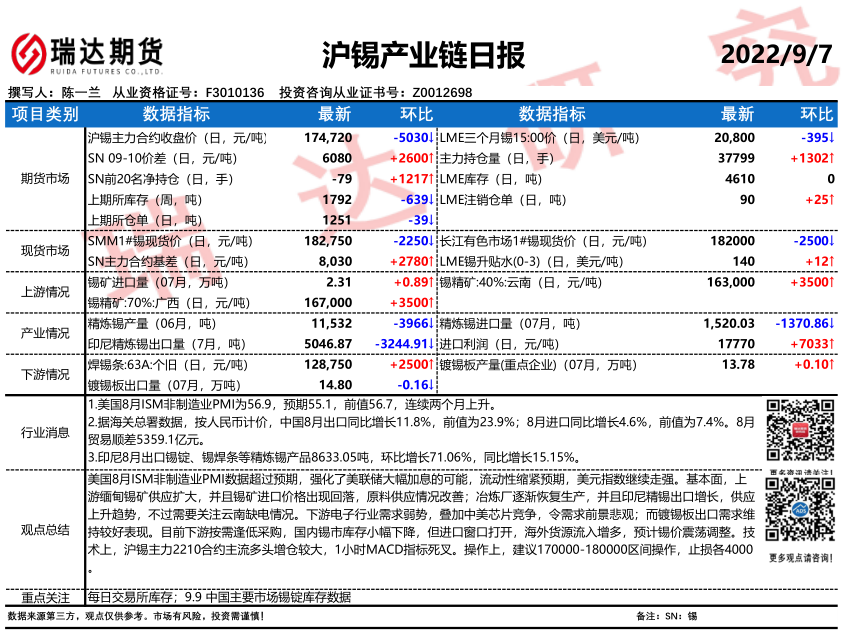Click the rightmost 环比 column header
The width and height of the screenshot is (846, 634).
(x=816, y=114)
